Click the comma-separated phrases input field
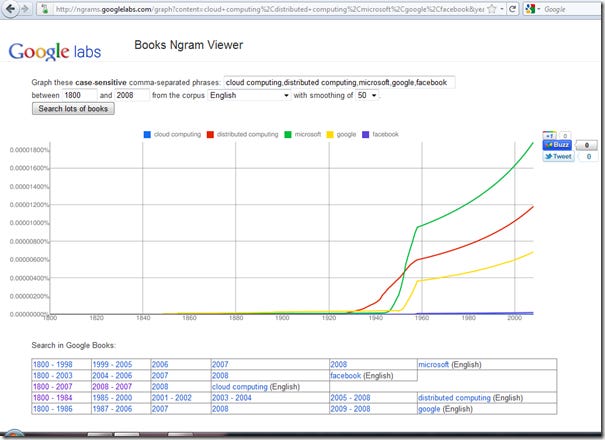The height and width of the screenshot is (440, 605). click(x=339, y=82)
